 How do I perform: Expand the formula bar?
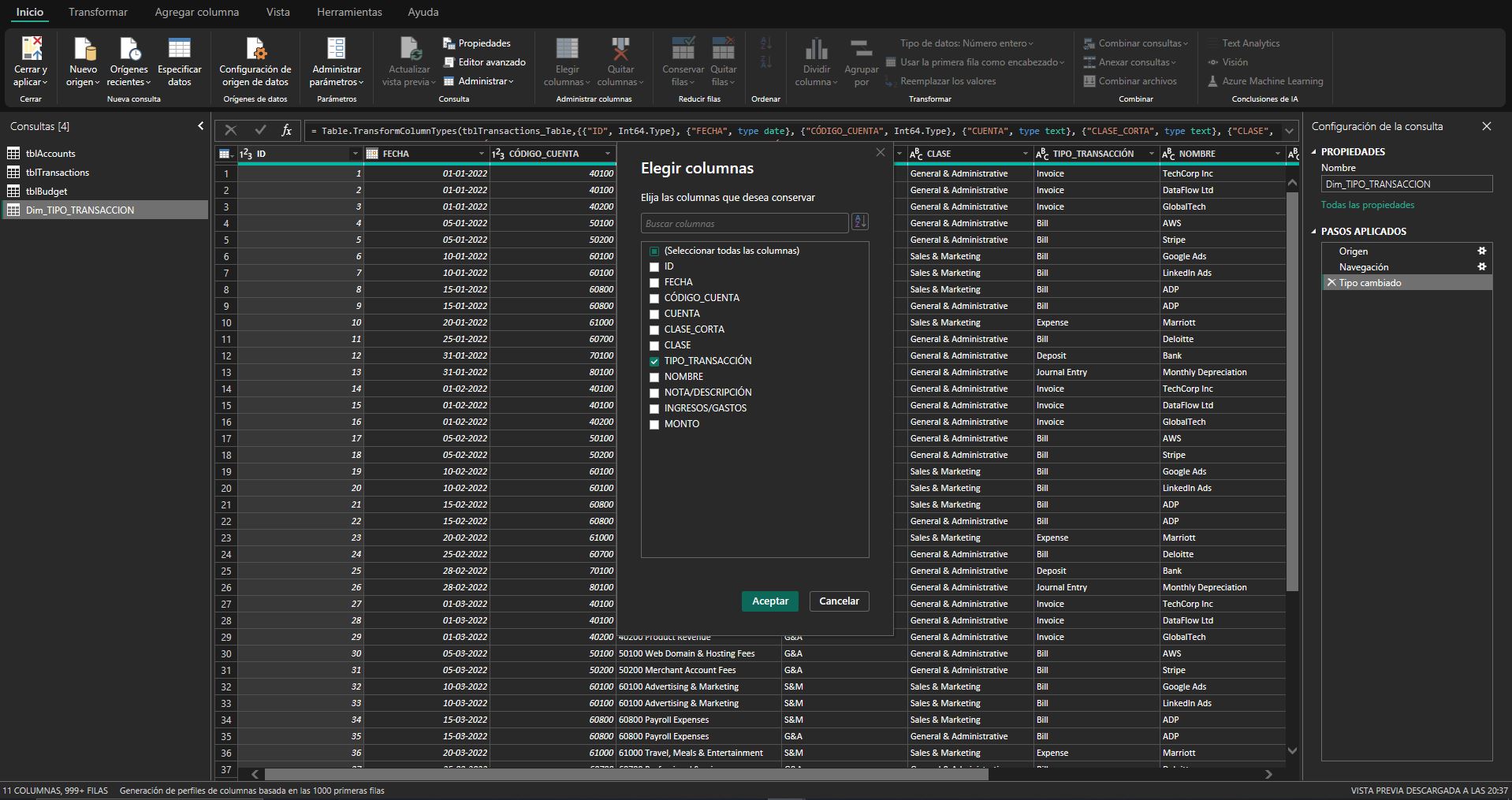coord(1290,131)
